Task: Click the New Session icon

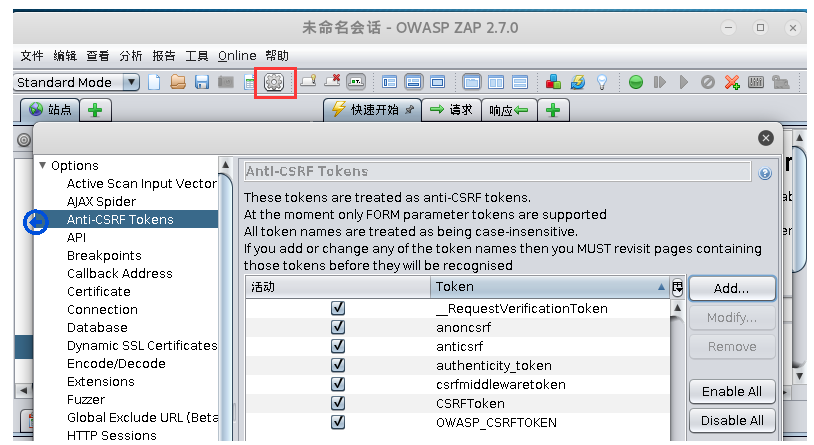Action: (x=154, y=82)
